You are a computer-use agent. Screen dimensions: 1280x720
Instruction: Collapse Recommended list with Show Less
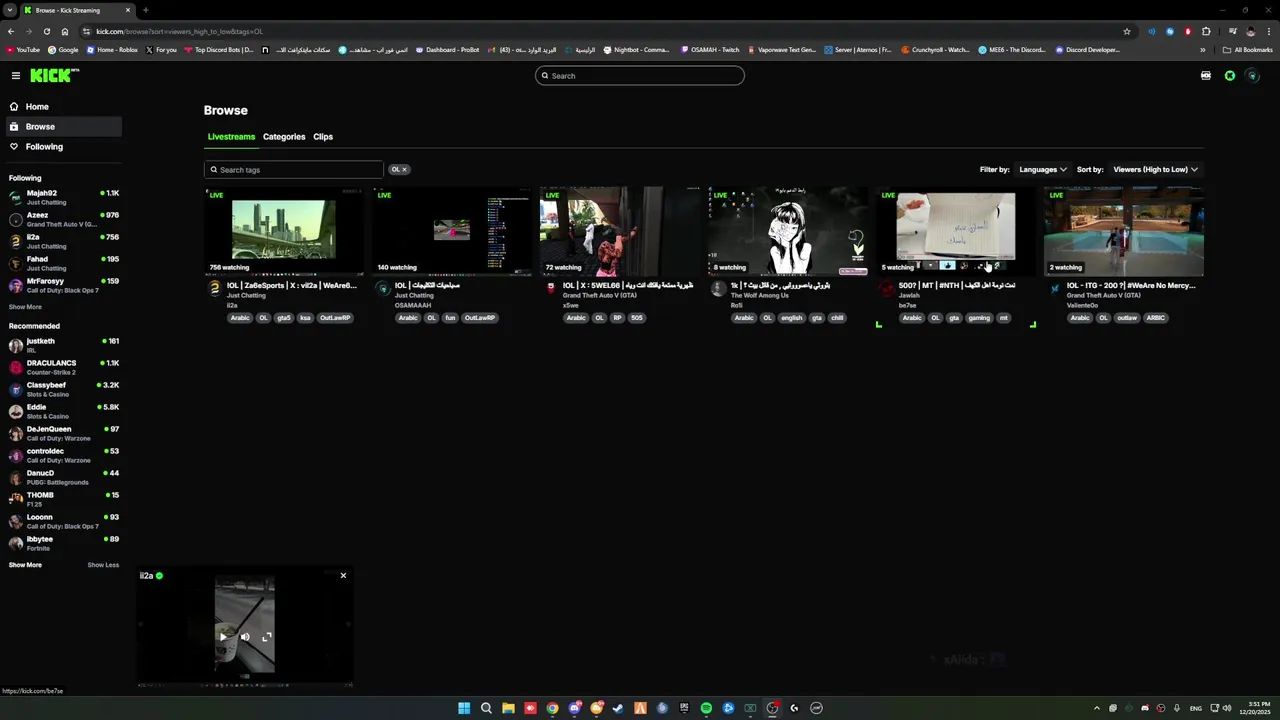(x=103, y=565)
